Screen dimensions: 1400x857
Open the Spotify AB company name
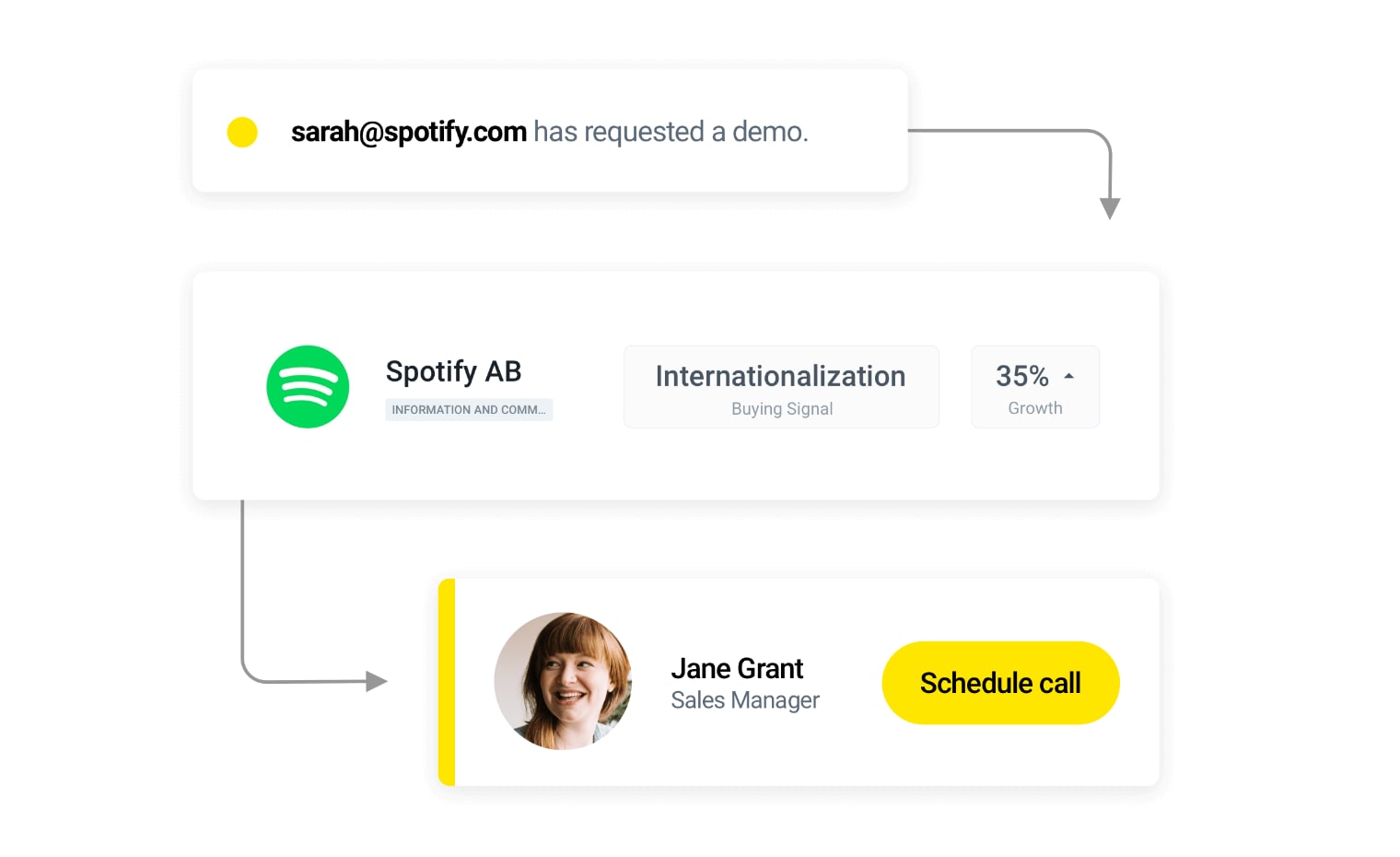[453, 371]
